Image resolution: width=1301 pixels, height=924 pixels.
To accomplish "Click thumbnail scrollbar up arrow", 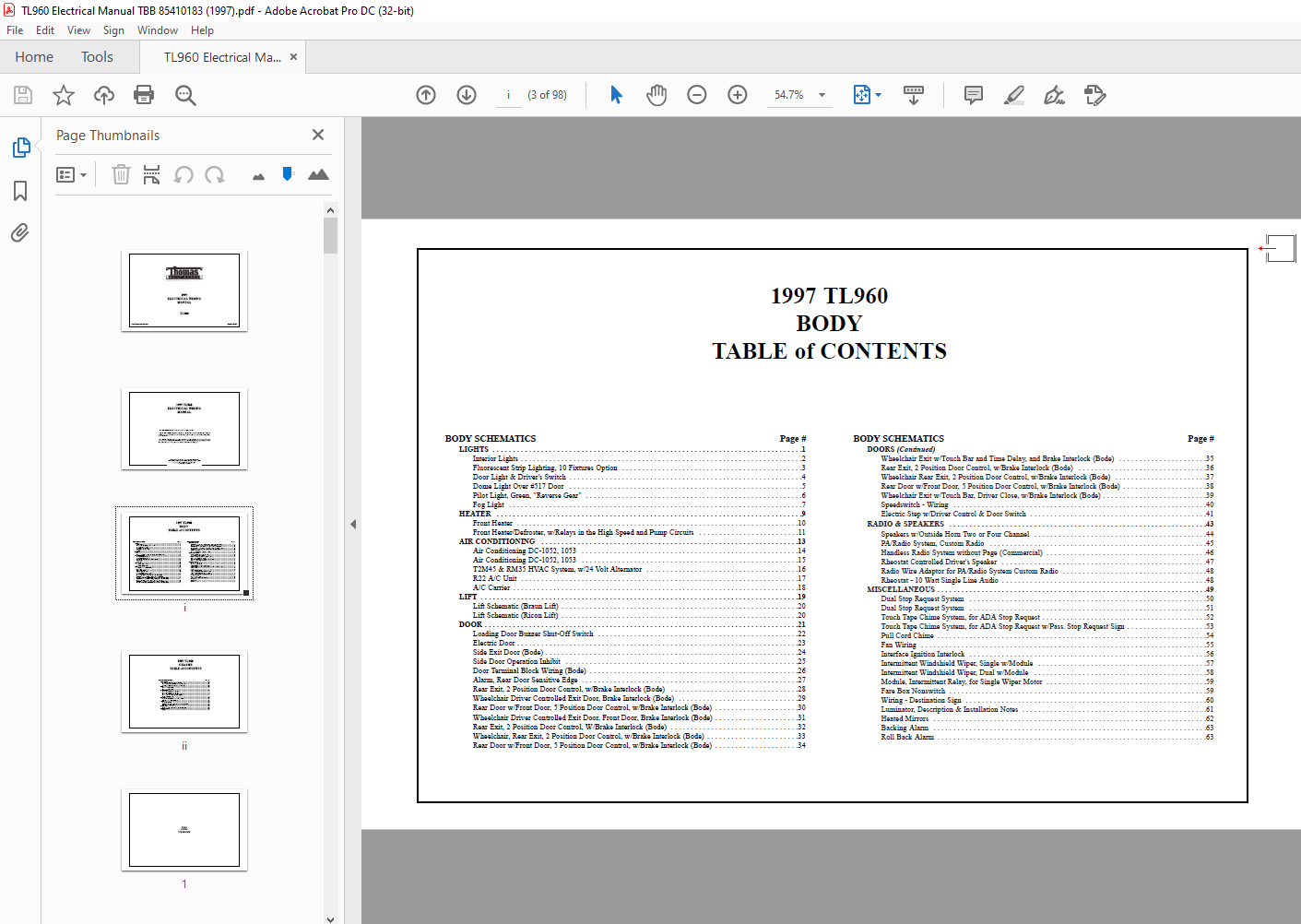I will click(331, 210).
